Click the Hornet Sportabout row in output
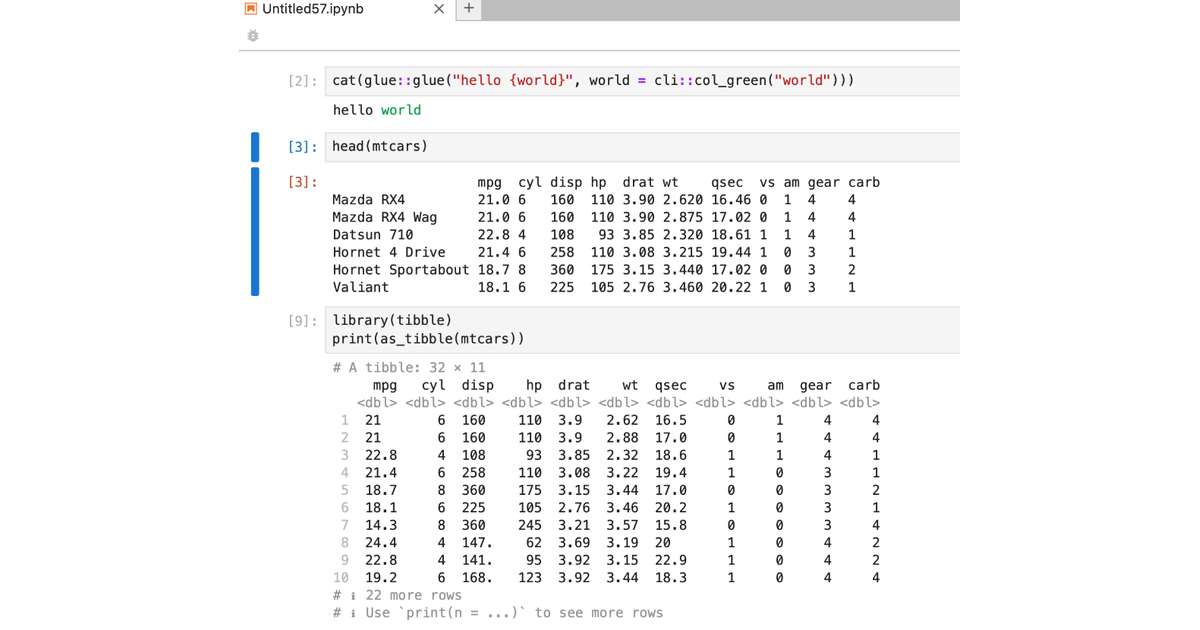Image resolution: width=1200 pixels, height=630 pixels. pos(606,270)
